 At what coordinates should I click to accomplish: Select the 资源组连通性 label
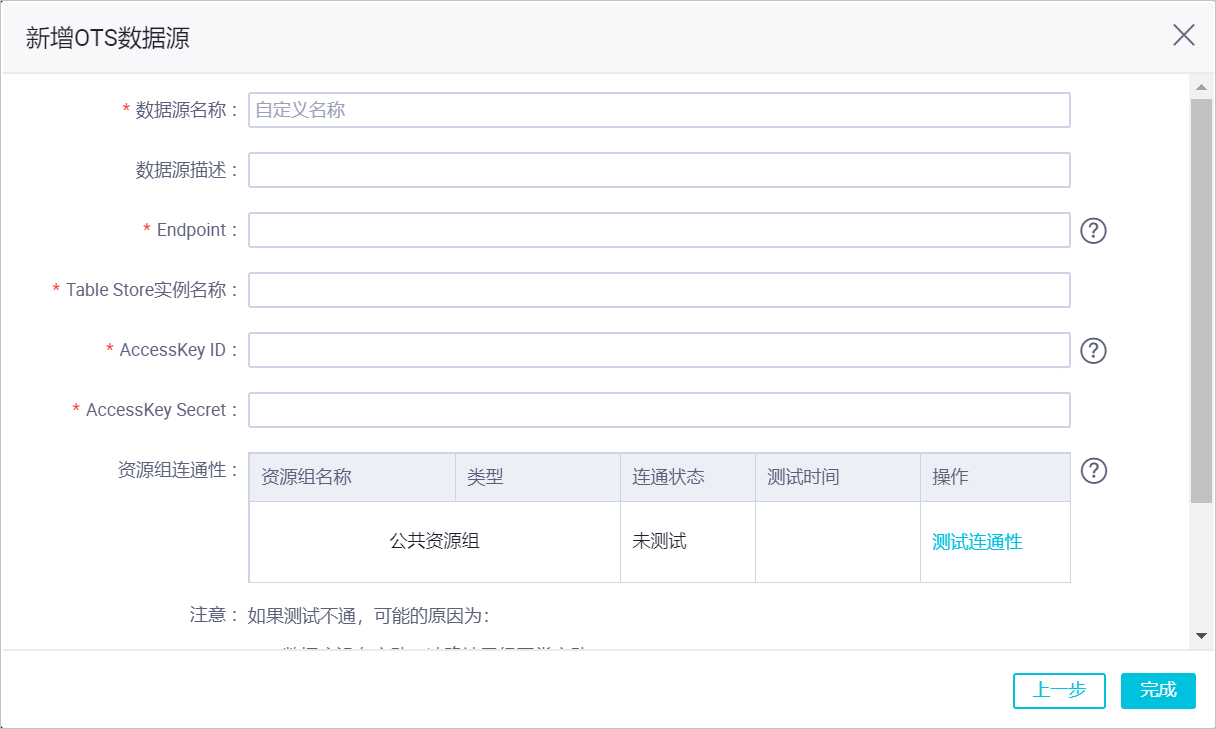point(178,470)
